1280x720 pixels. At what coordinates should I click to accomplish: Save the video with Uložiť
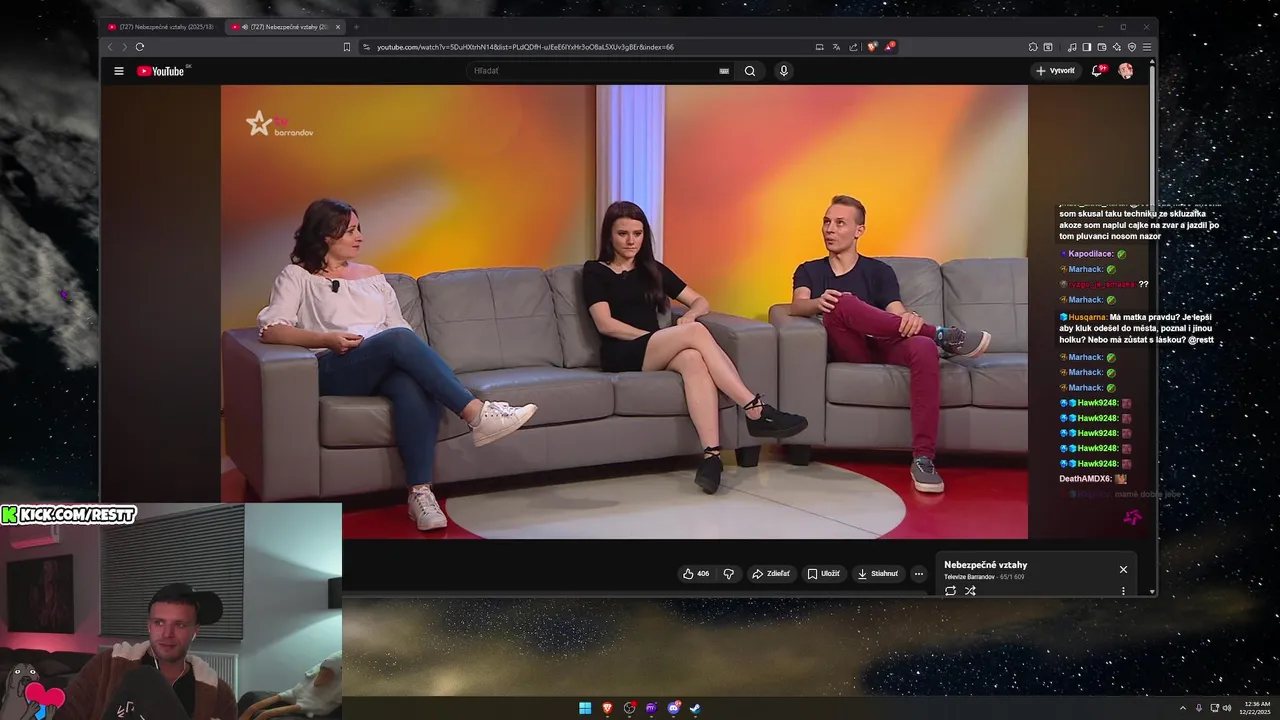tap(824, 574)
